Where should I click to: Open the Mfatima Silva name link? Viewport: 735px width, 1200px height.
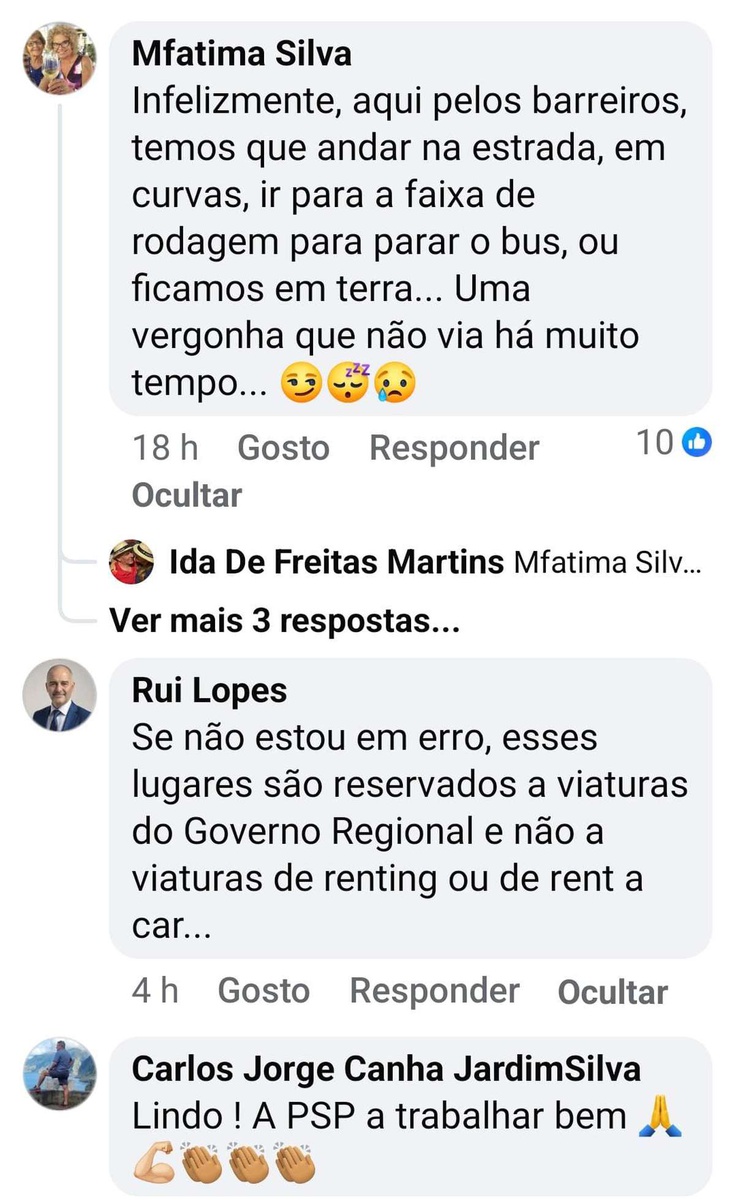[241, 53]
